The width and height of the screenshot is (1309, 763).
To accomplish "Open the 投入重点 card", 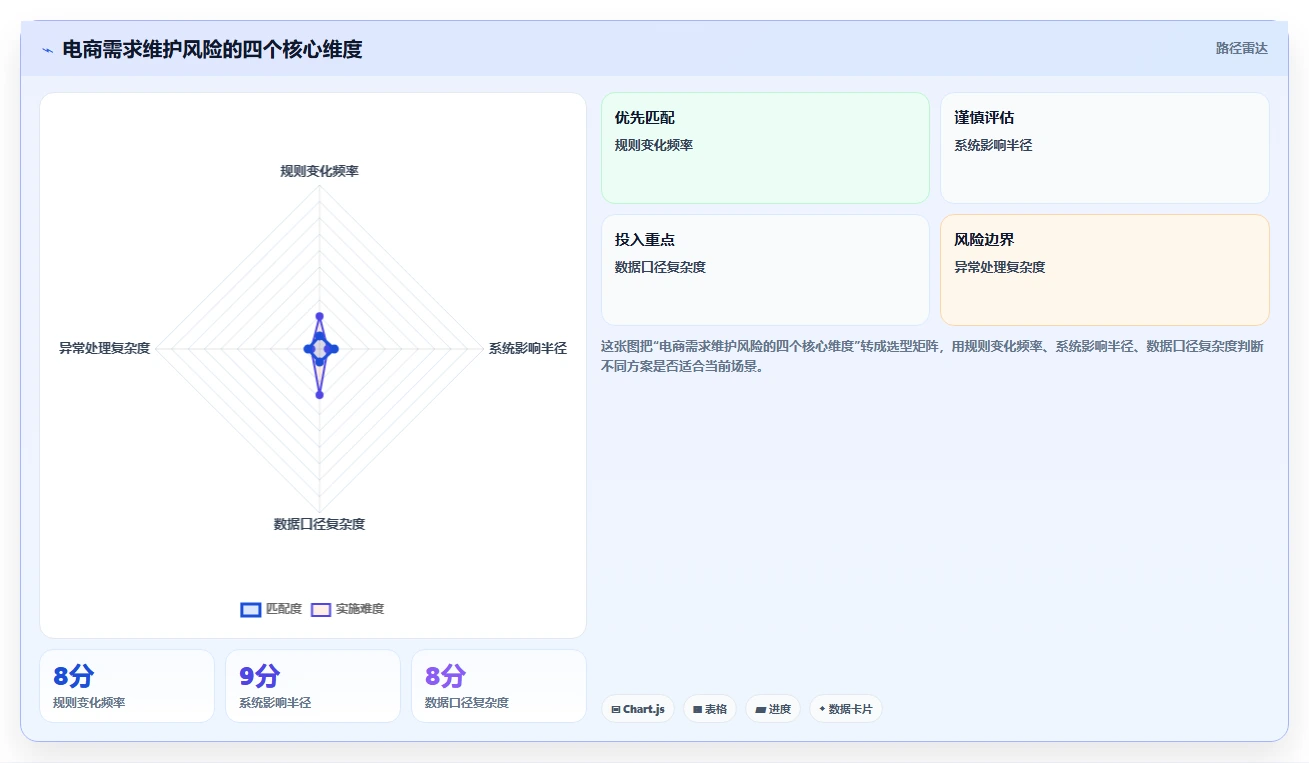I will (x=765, y=270).
